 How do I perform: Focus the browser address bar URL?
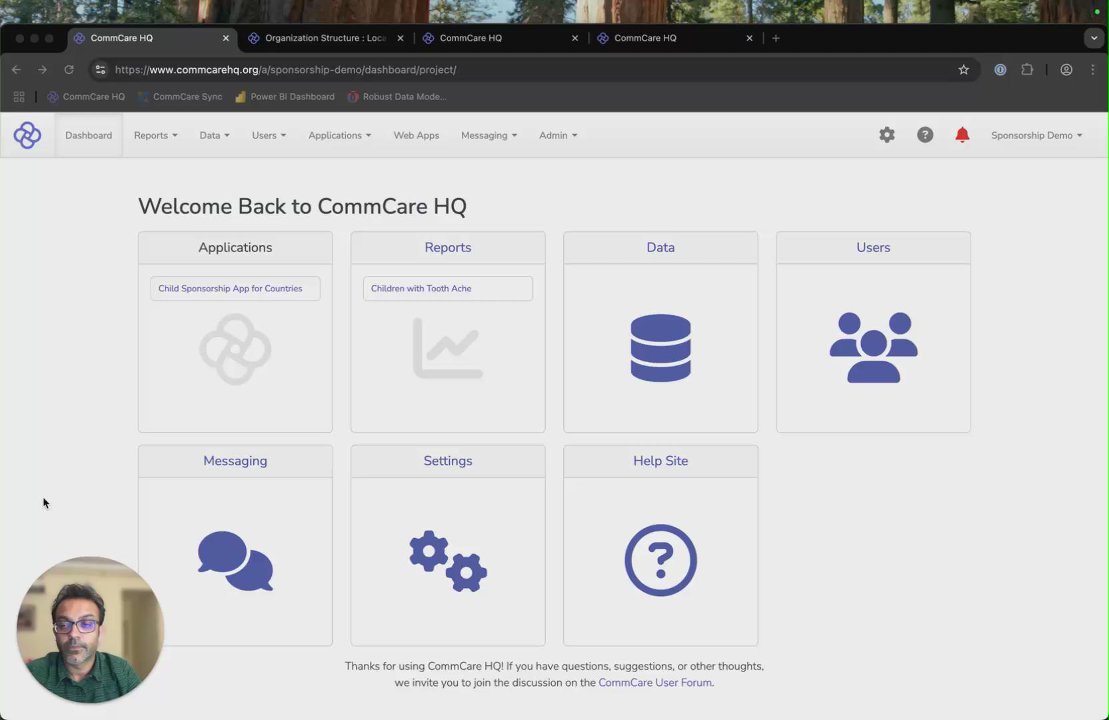(x=285, y=69)
